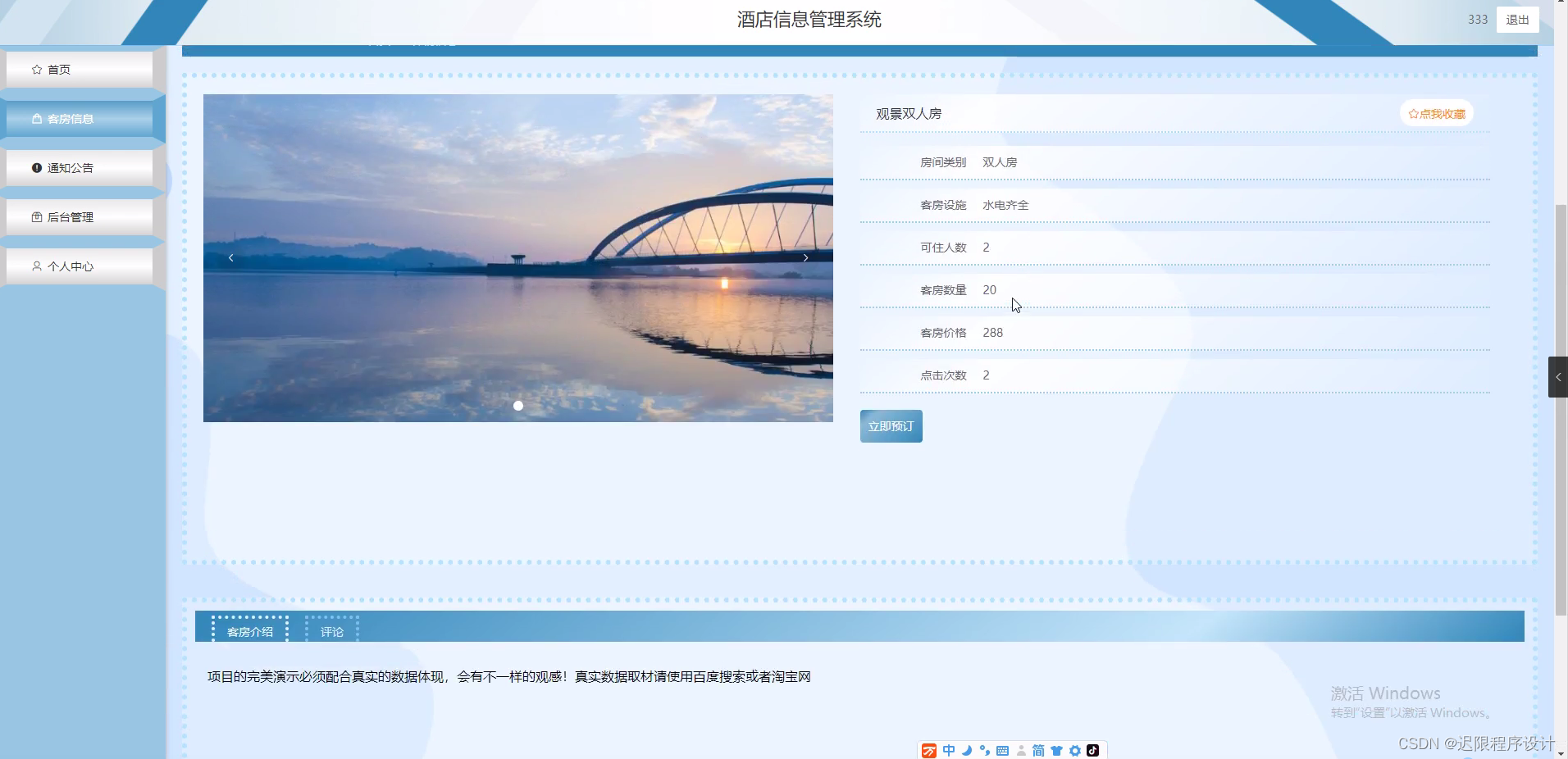Select 客房信息 in the sidebar
Image resolution: width=1568 pixels, height=759 pixels.
click(79, 119)
